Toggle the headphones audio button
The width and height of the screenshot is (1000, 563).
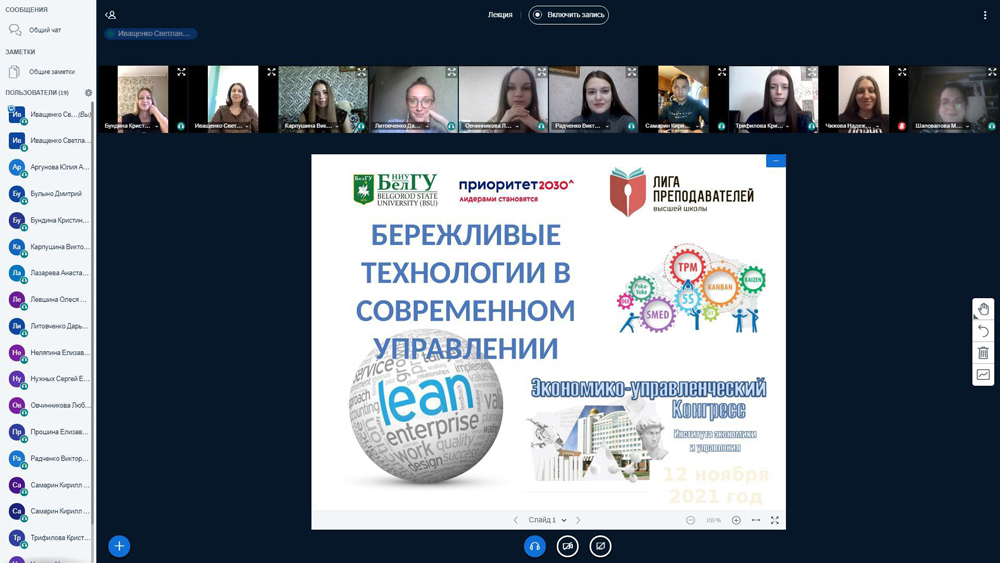pos(535,546)
